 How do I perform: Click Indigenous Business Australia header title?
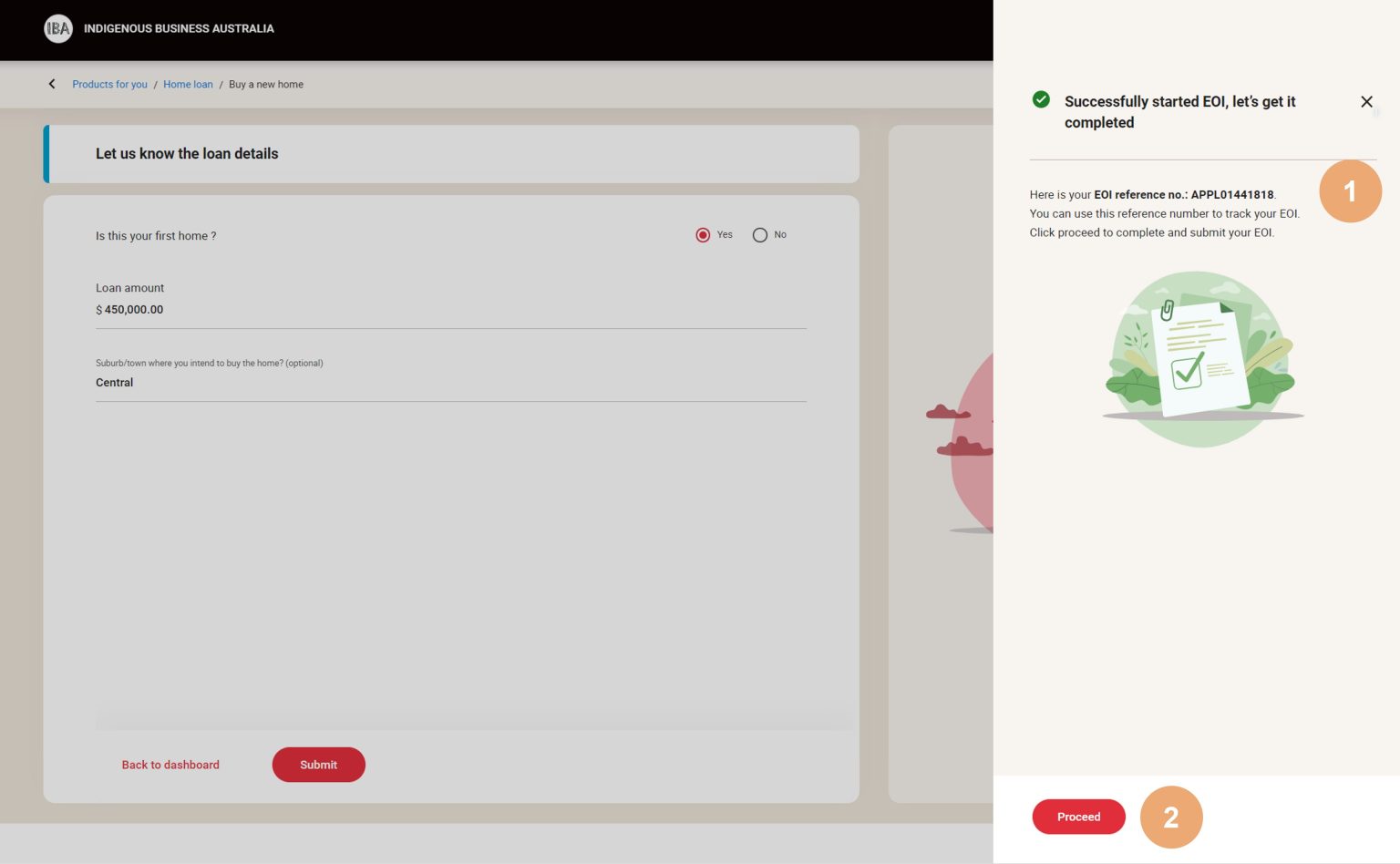[x=179, y=28]
